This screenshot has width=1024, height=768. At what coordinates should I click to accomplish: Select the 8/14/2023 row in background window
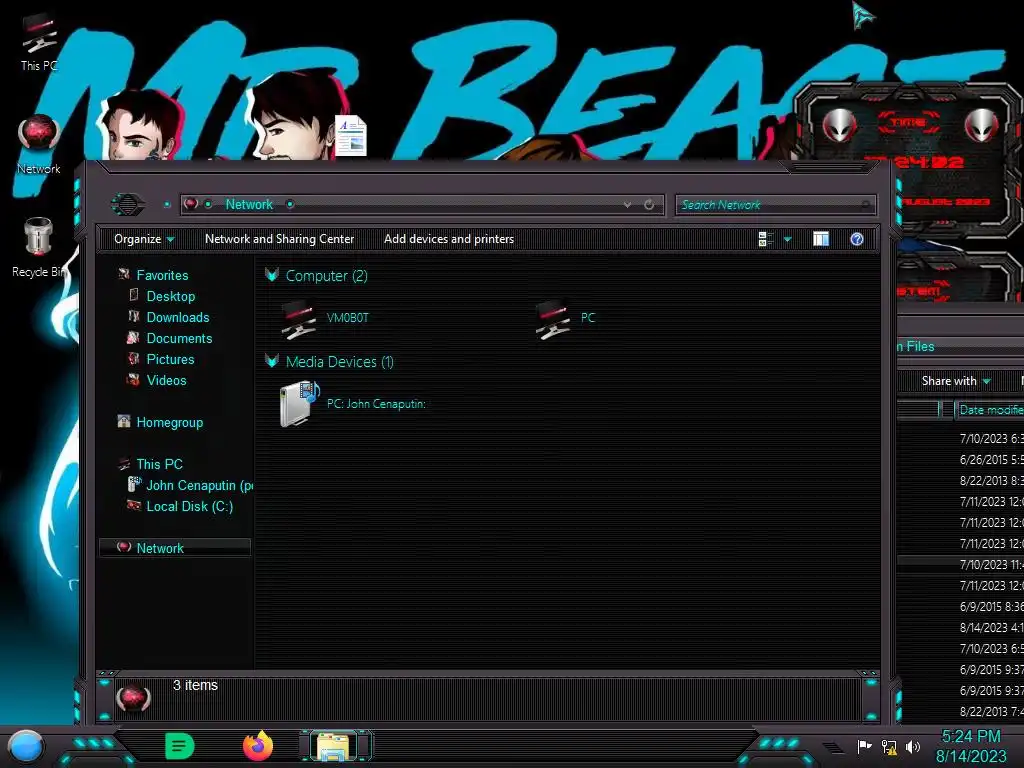pos(961,628)
